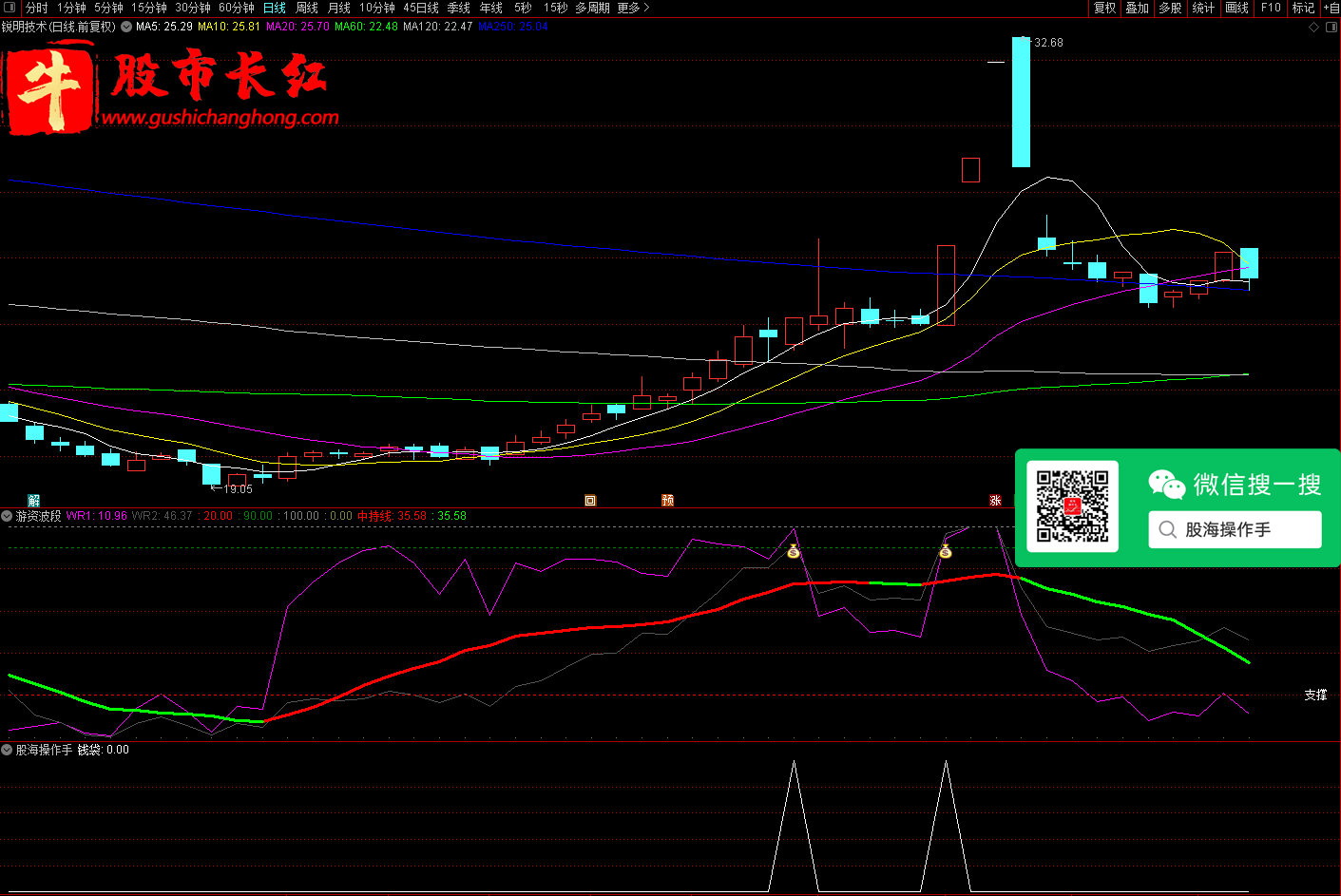This screenshot has width=1341, height=896.
Task: Click the MA60: 22.48 value
Action: [x=366, y=27]
